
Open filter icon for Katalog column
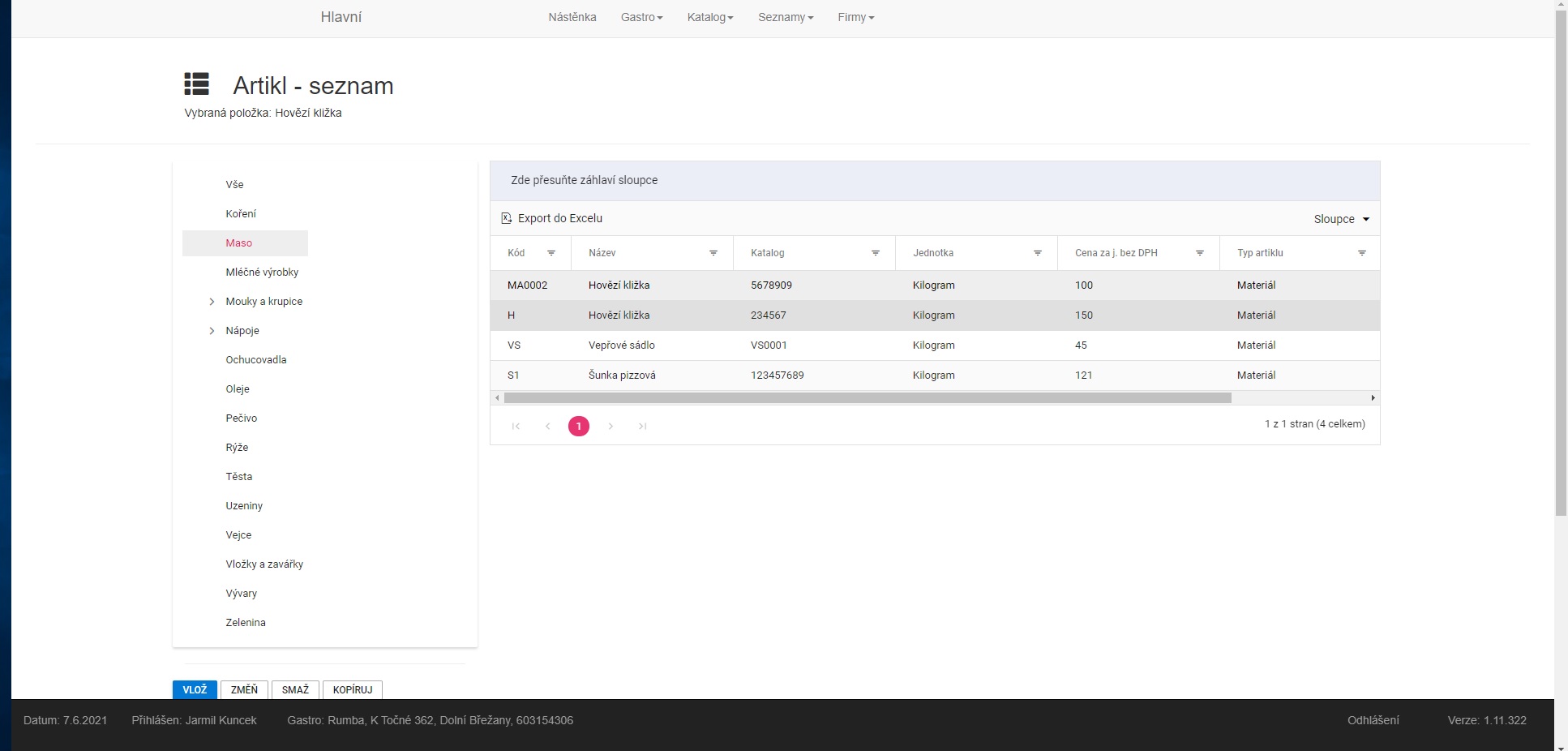pos(876,253)
